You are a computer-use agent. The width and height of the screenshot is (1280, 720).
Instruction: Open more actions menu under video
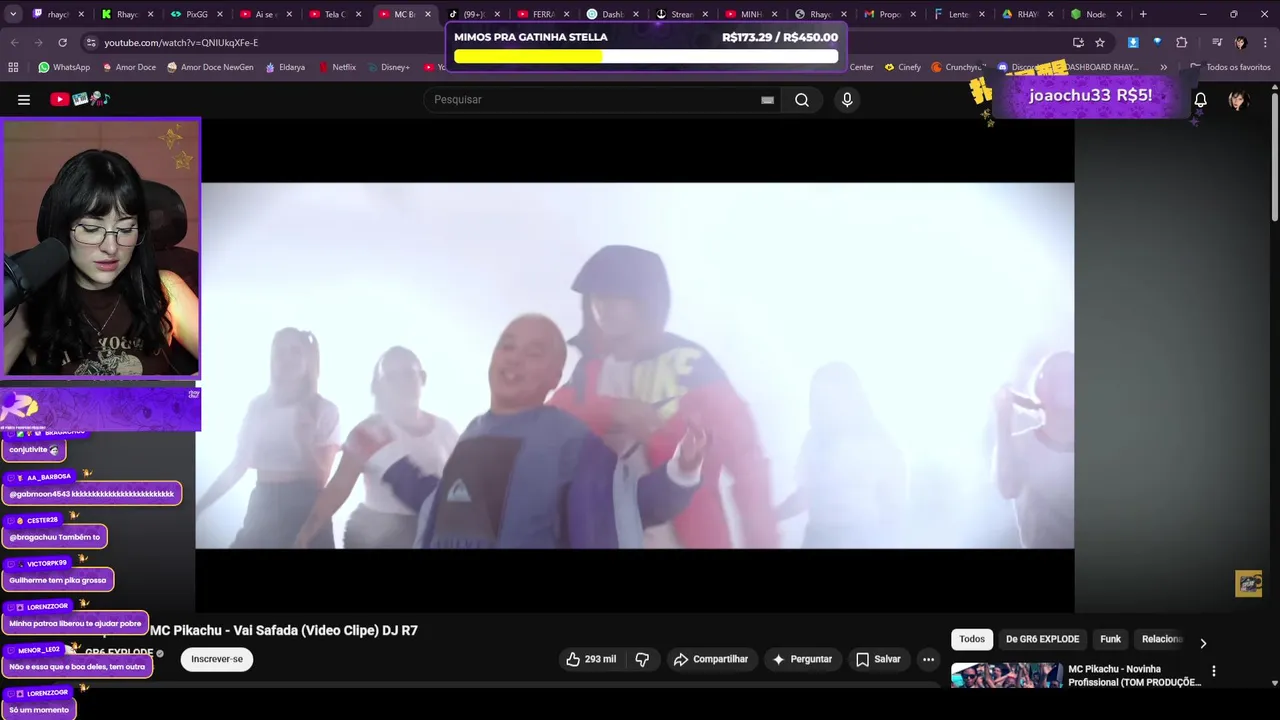click(x=928, y=659)
